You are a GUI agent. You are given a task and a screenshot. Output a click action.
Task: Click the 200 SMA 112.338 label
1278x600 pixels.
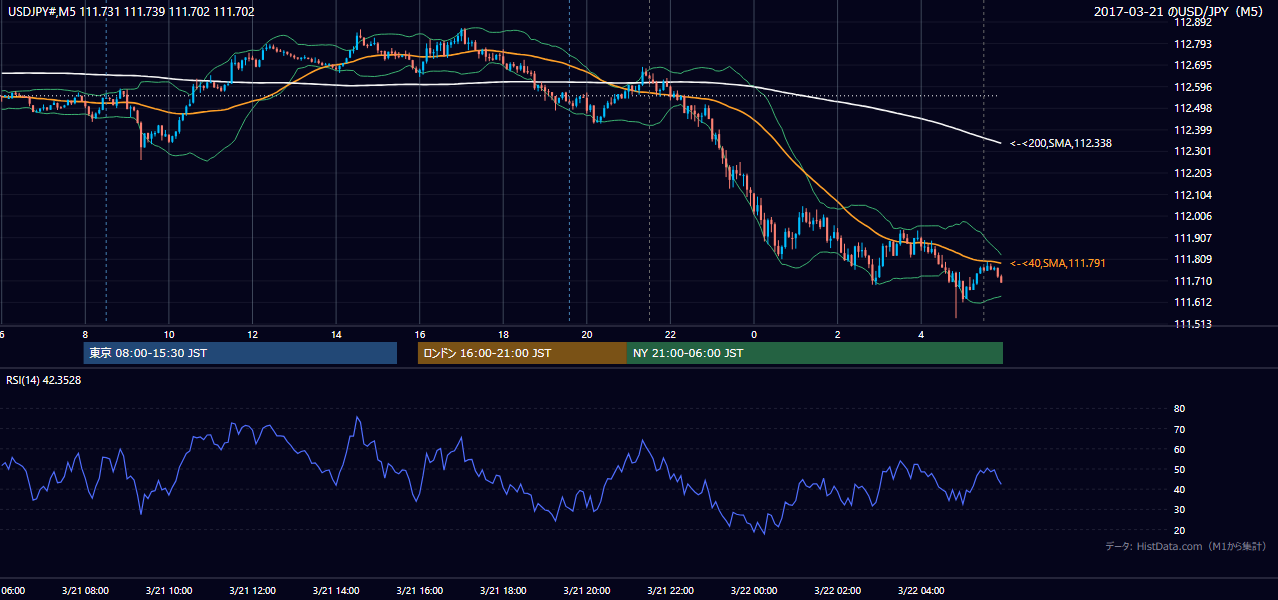pyautogui.click(x=1061, y=144)
